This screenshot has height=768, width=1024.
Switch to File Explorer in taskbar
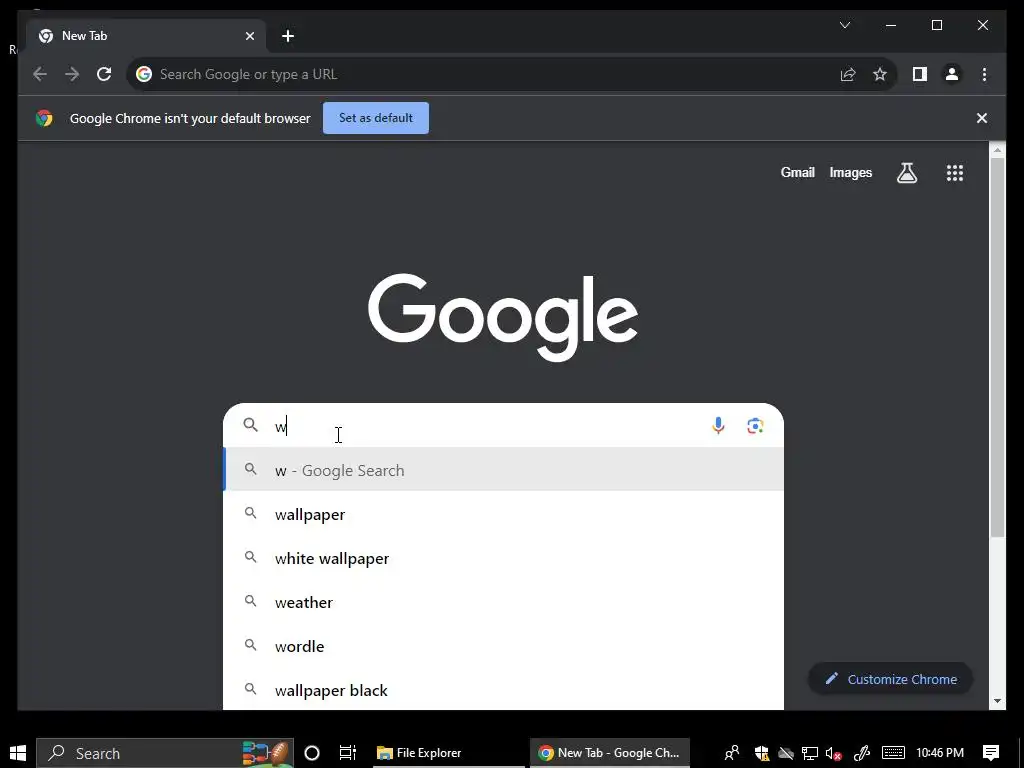447,753
